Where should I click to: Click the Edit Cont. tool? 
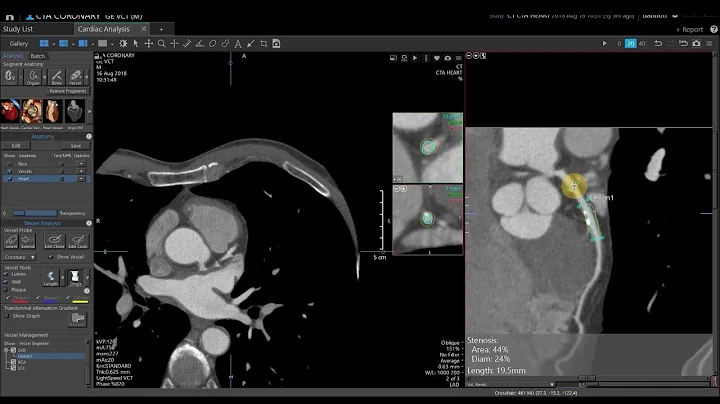tap(78, 241)
